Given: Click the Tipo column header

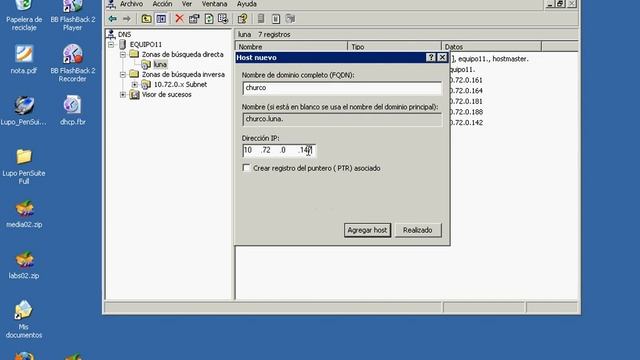Looking at the screenshot, I should (x=394, y=47).
